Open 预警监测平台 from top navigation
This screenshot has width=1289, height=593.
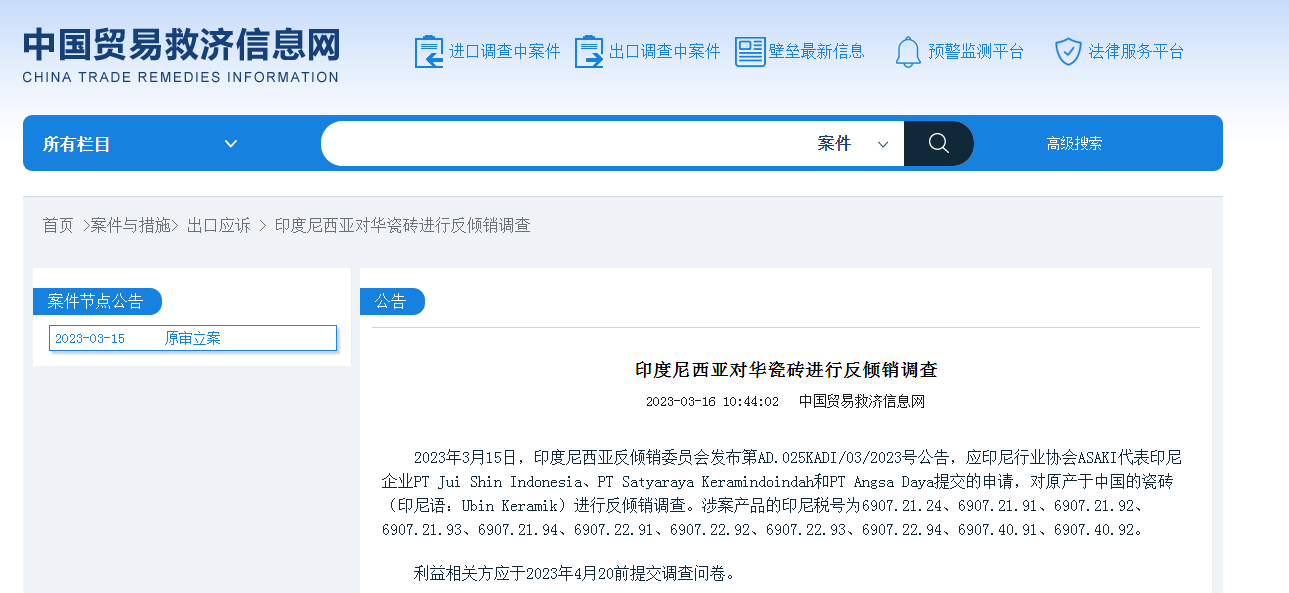975,52
